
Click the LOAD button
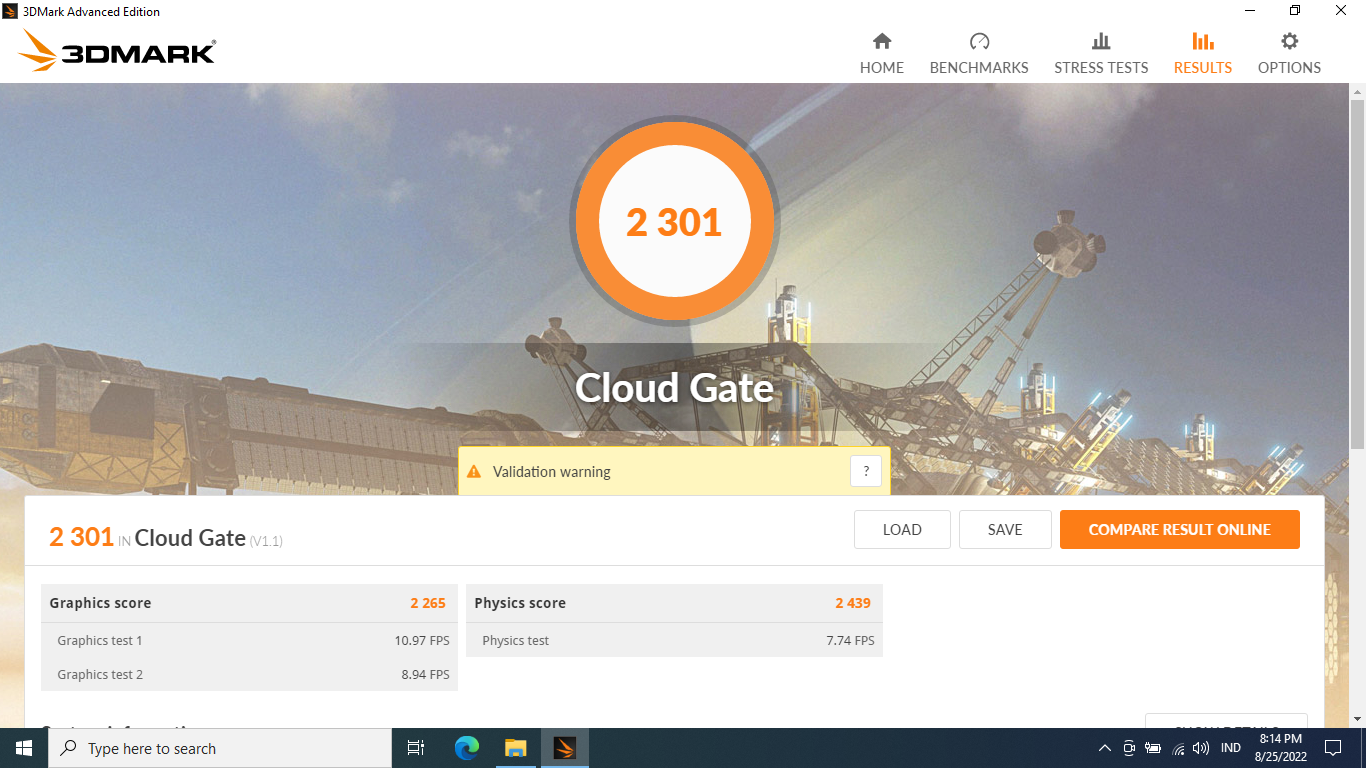[902, 530]
